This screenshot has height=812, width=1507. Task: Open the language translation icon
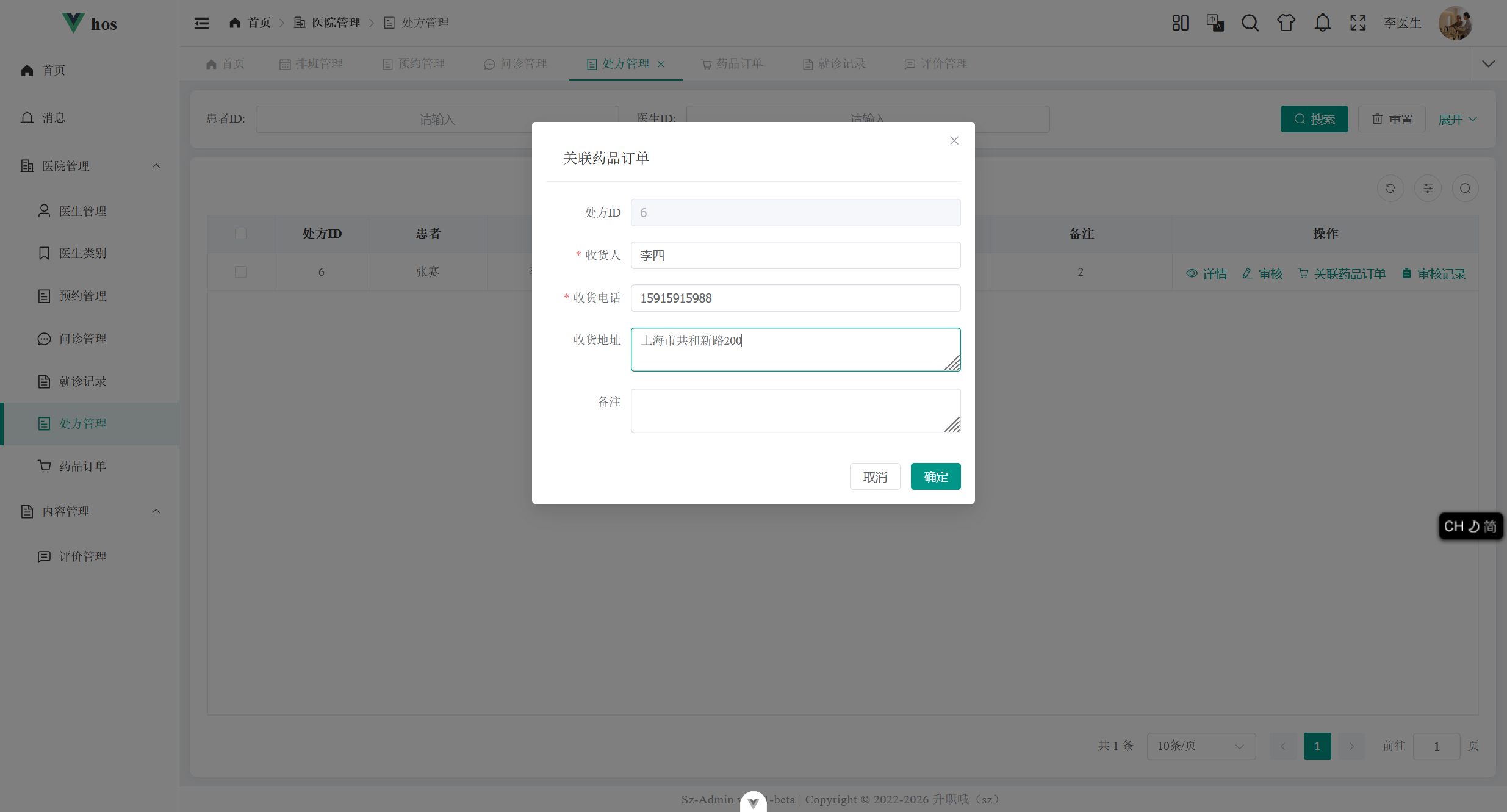pyautogui.click(x=1215, y=23)
